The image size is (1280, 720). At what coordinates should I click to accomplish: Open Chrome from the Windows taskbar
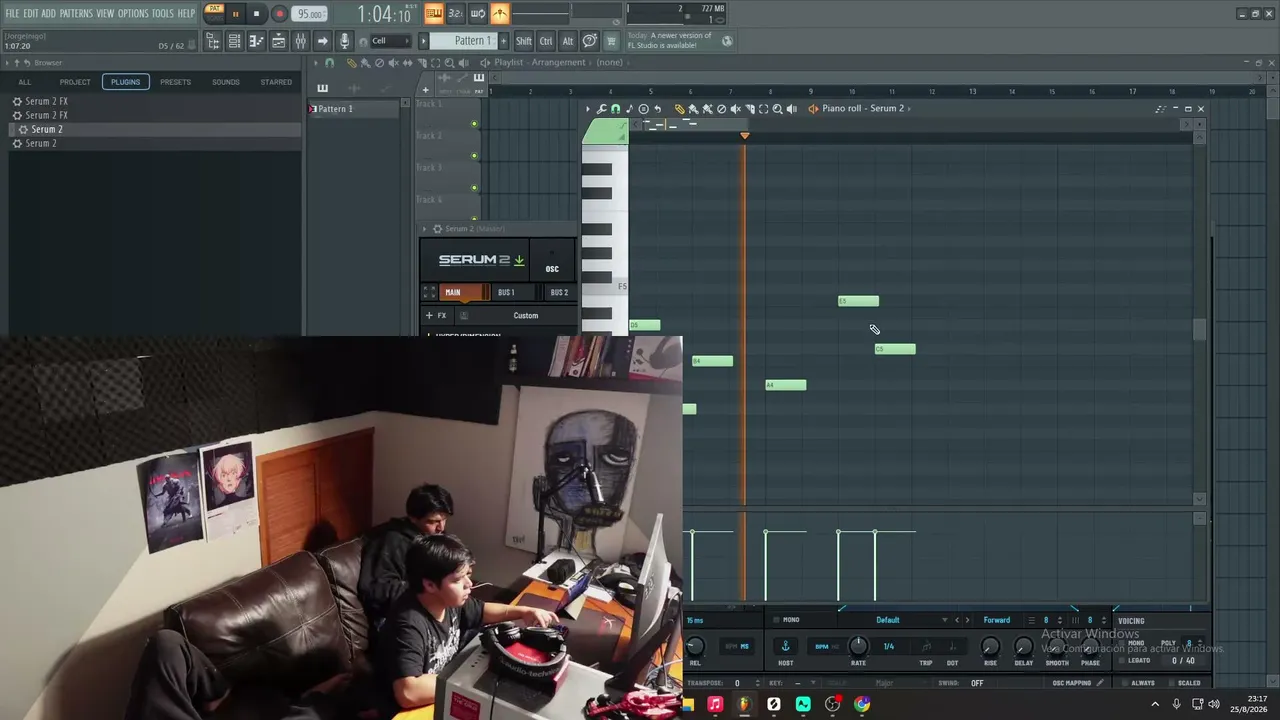click(862, 705)
